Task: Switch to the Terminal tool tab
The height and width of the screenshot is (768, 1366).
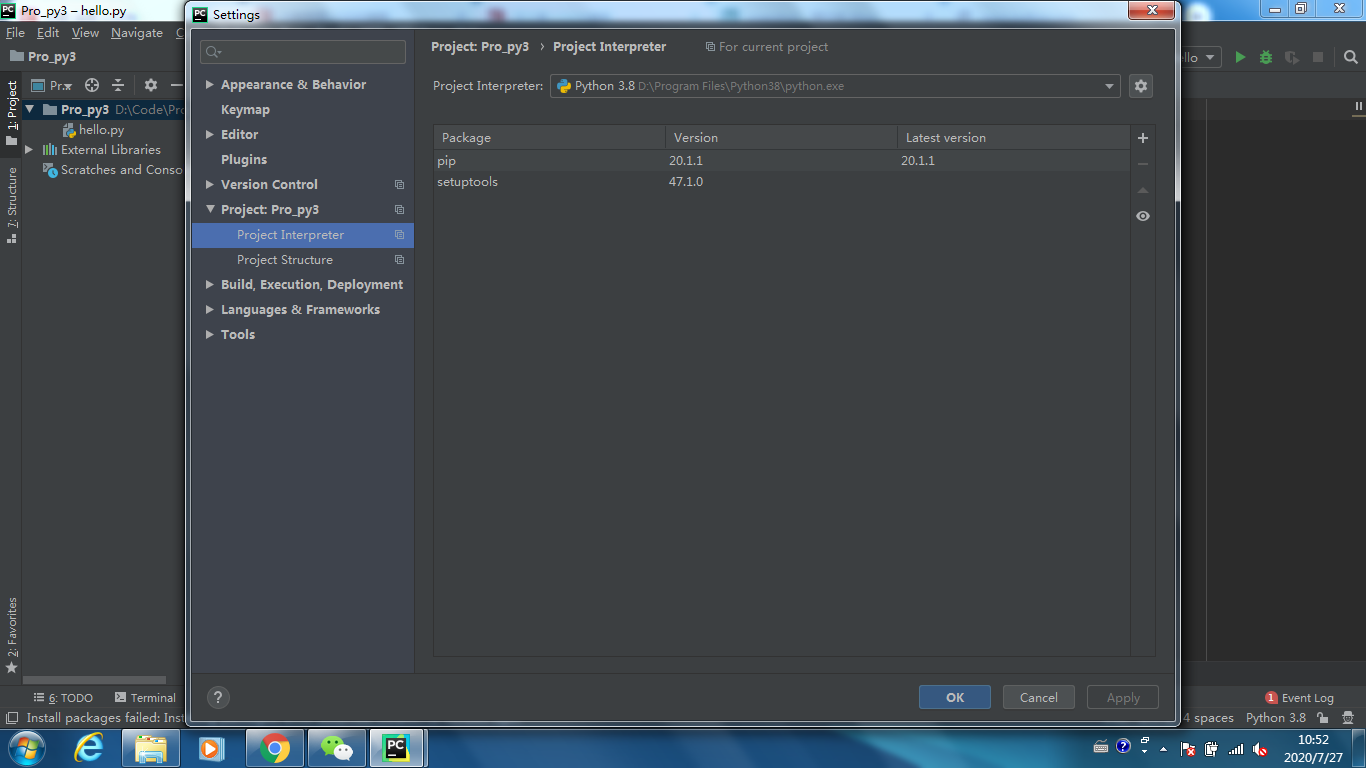Action: 145,698
